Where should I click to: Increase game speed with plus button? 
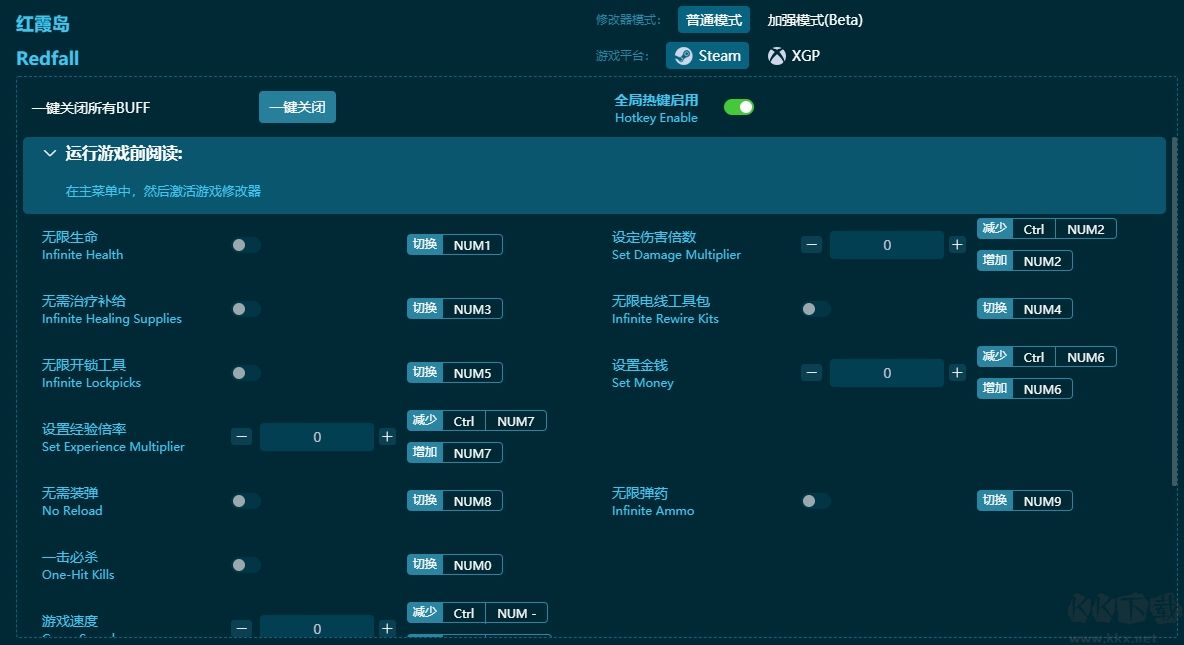coord(387,628)
